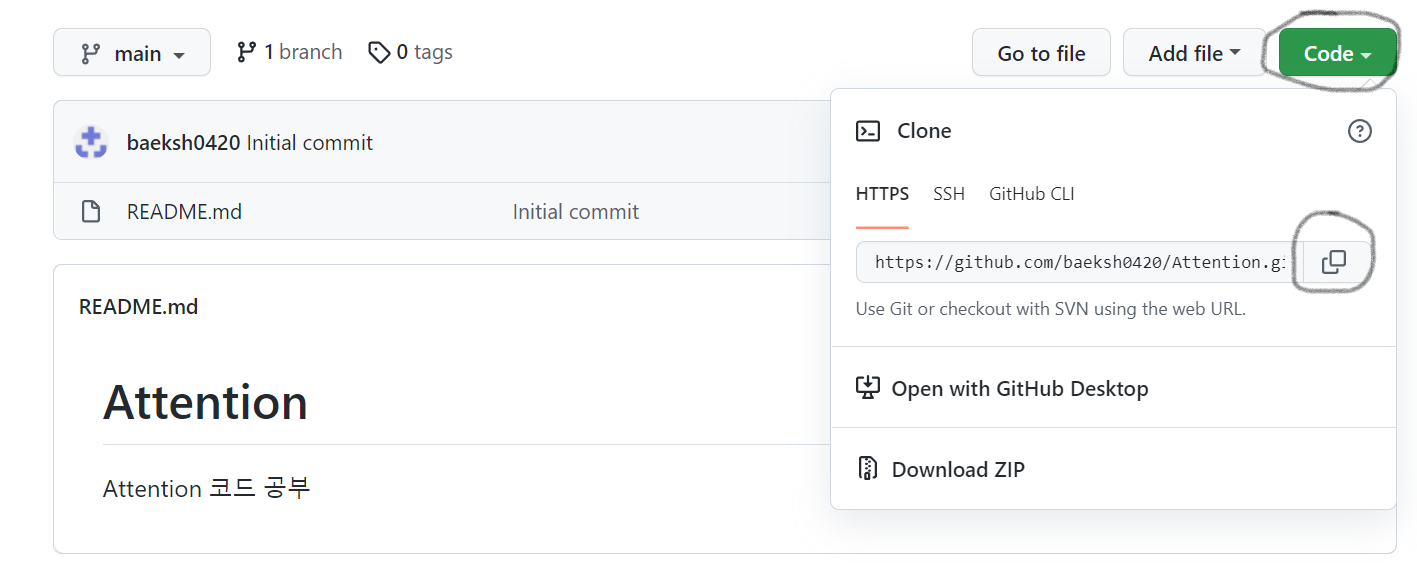This screenshot has height=580, width=1417.
Task: Choose Download ZIP option
Action: coord(941,469)
